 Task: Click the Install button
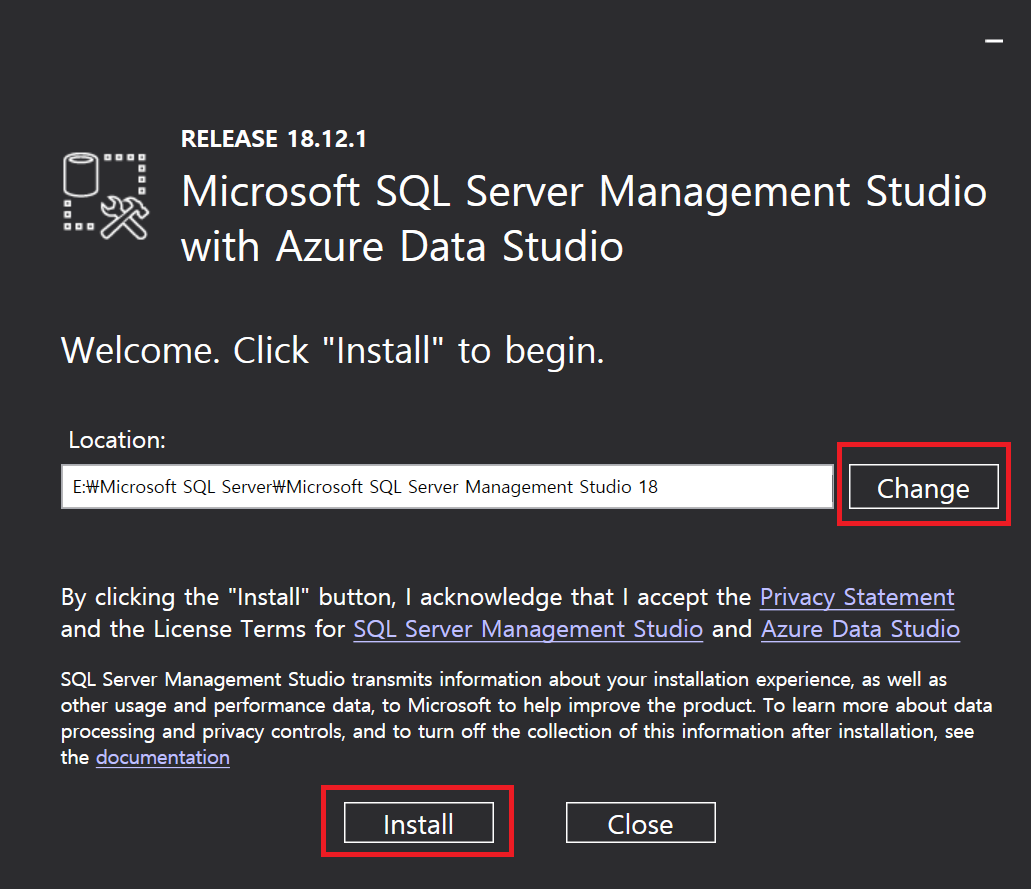[x=418, y=823]
